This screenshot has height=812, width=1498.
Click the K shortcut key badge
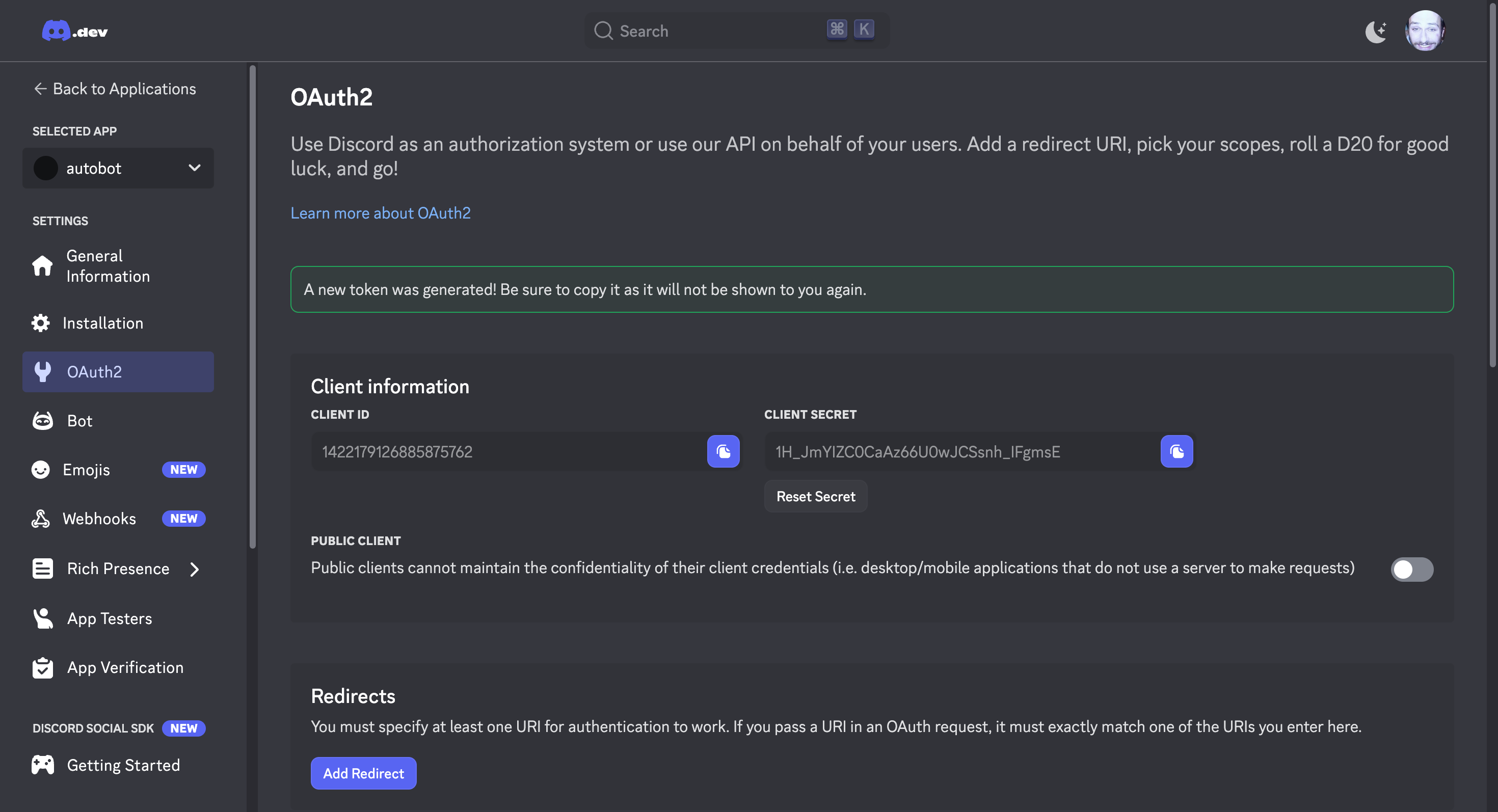864,29
